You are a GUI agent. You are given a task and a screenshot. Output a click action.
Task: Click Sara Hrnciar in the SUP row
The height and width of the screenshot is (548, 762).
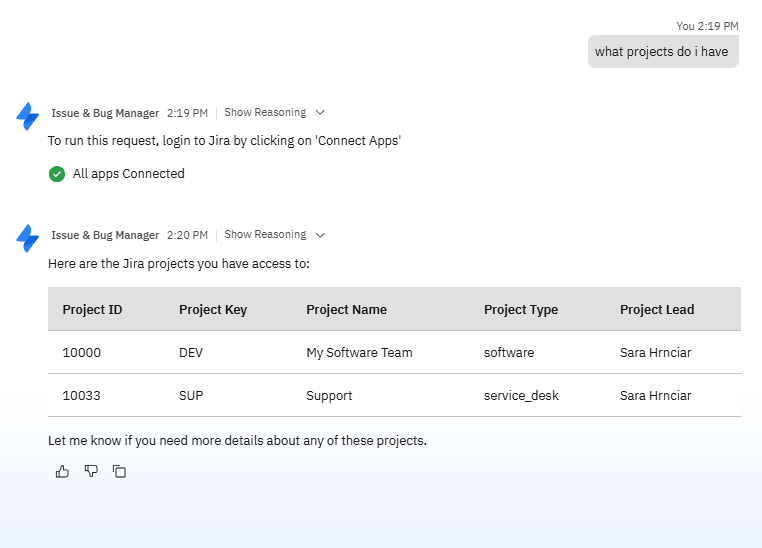[x=656, y=395]
